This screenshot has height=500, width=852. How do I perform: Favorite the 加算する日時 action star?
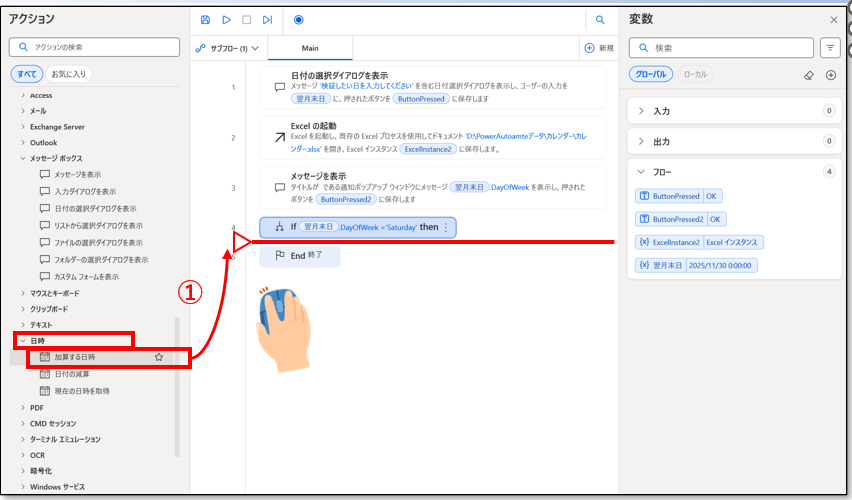[x=159, y=357]
